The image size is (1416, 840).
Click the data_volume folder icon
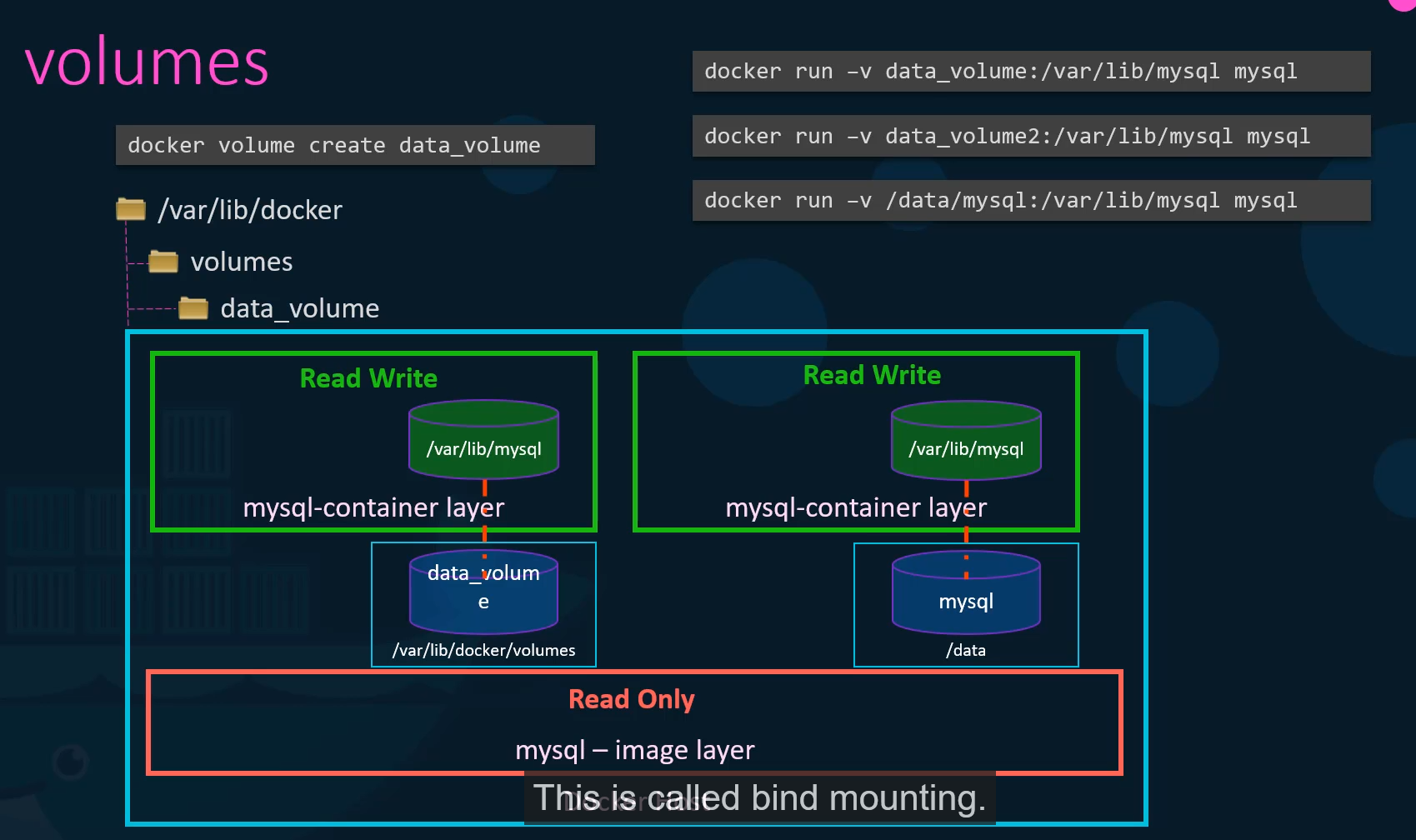(193, 308)
